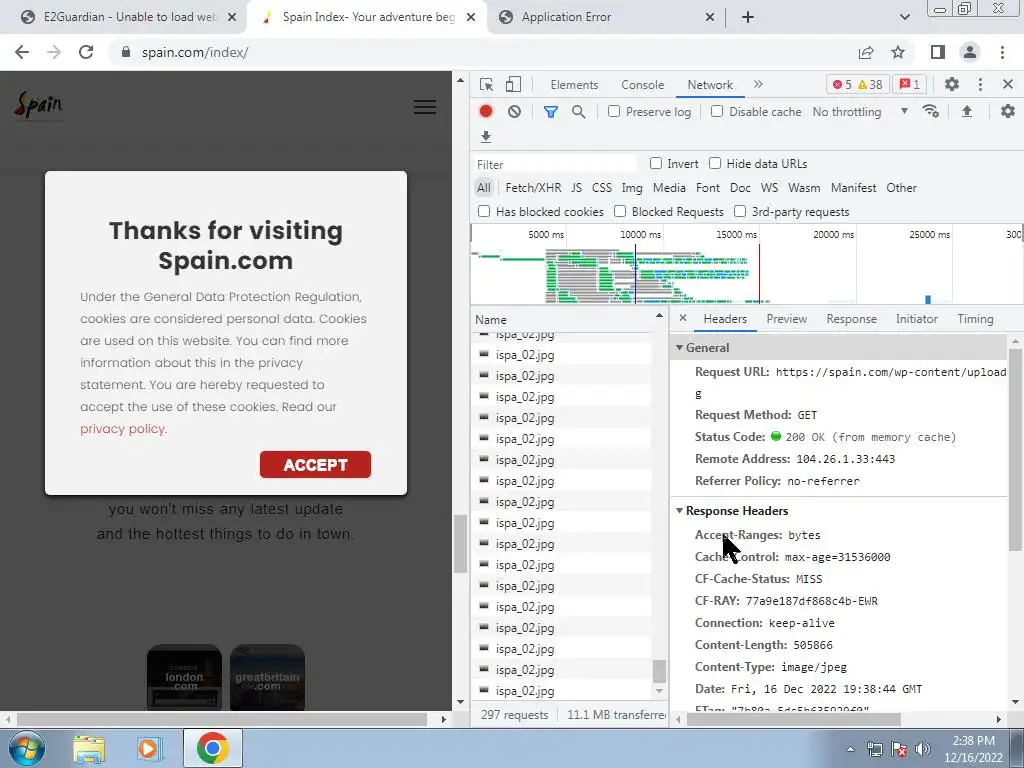
Task: Open a new browser tab
Action: pos(748,17)
